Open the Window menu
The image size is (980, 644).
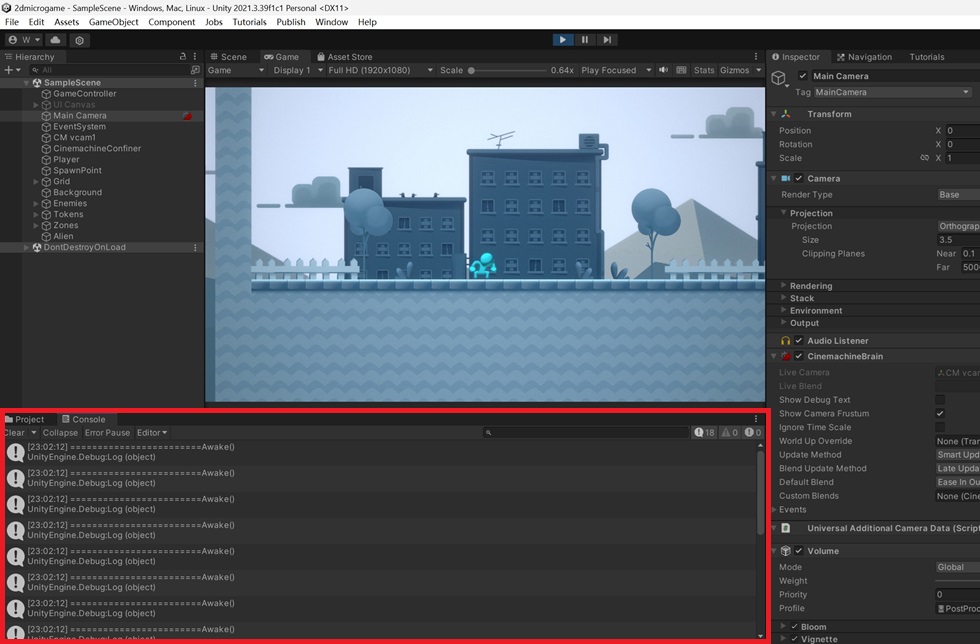(331, 22)
